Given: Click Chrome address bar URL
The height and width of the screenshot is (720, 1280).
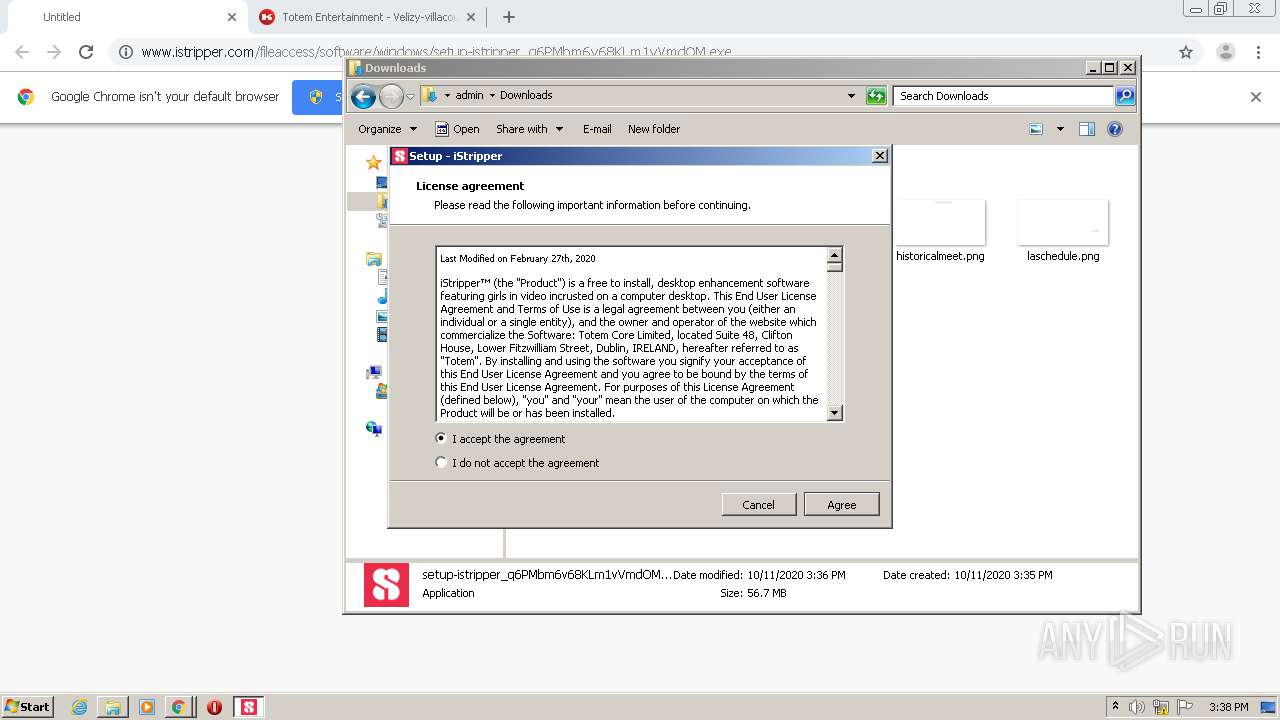Looking at the screenshot, I should [x=436, y=52].
